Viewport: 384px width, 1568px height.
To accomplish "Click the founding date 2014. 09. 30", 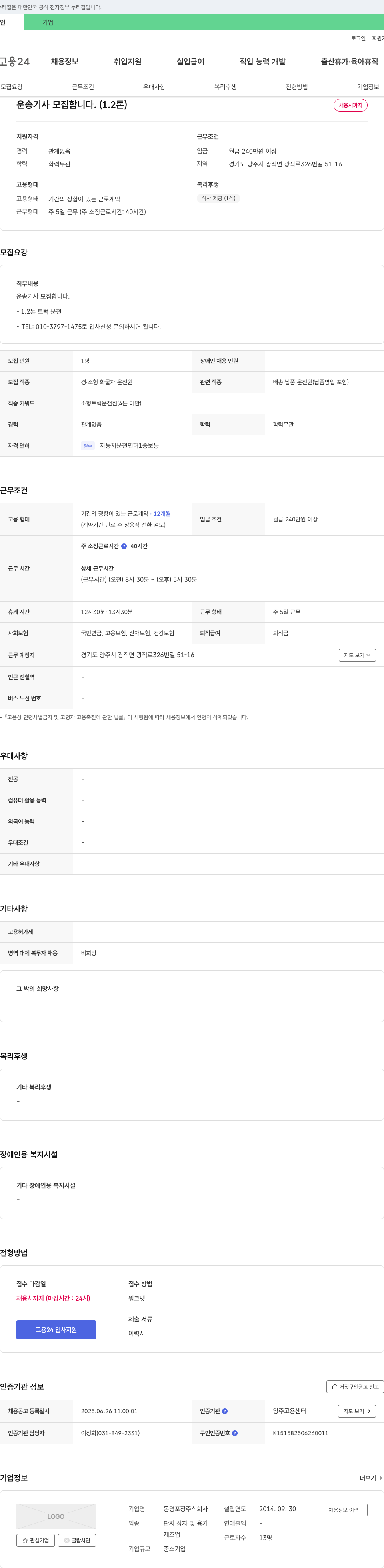I will (x=278, y=1509).
